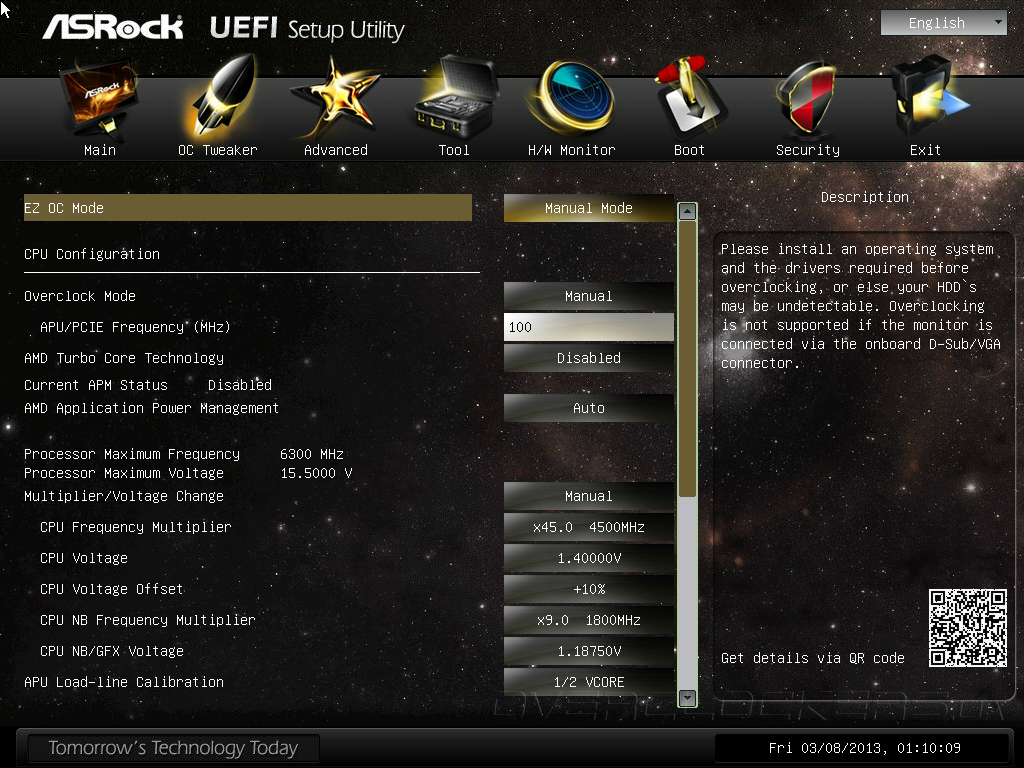This screenshot has width=1024, height=768.
Task: Switch to the H/W Monitor tab label
Action: click(x=571, y=150)
